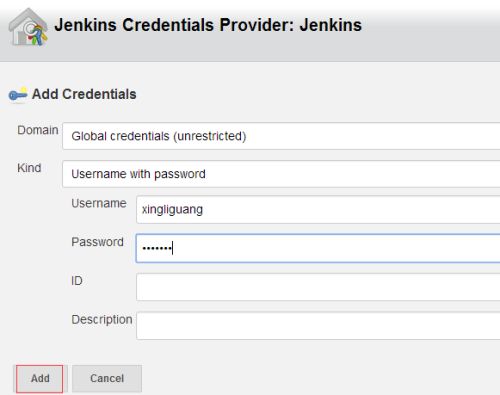This screenshot has height=395, width=500.
Task: Expand the Kind dropdown showing Username with password
Action: (281, 174)
